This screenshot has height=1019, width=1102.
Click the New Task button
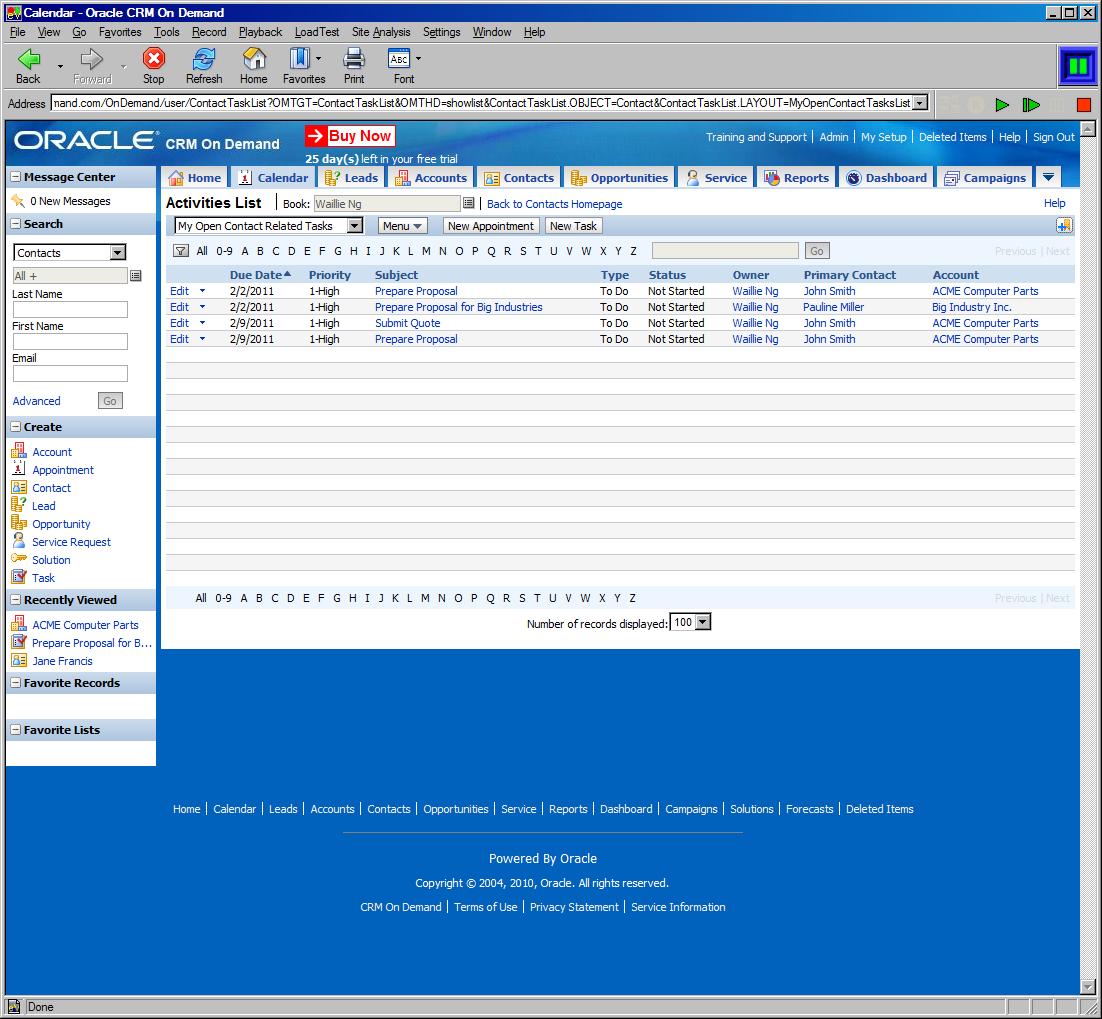click(x=573, y=226)
